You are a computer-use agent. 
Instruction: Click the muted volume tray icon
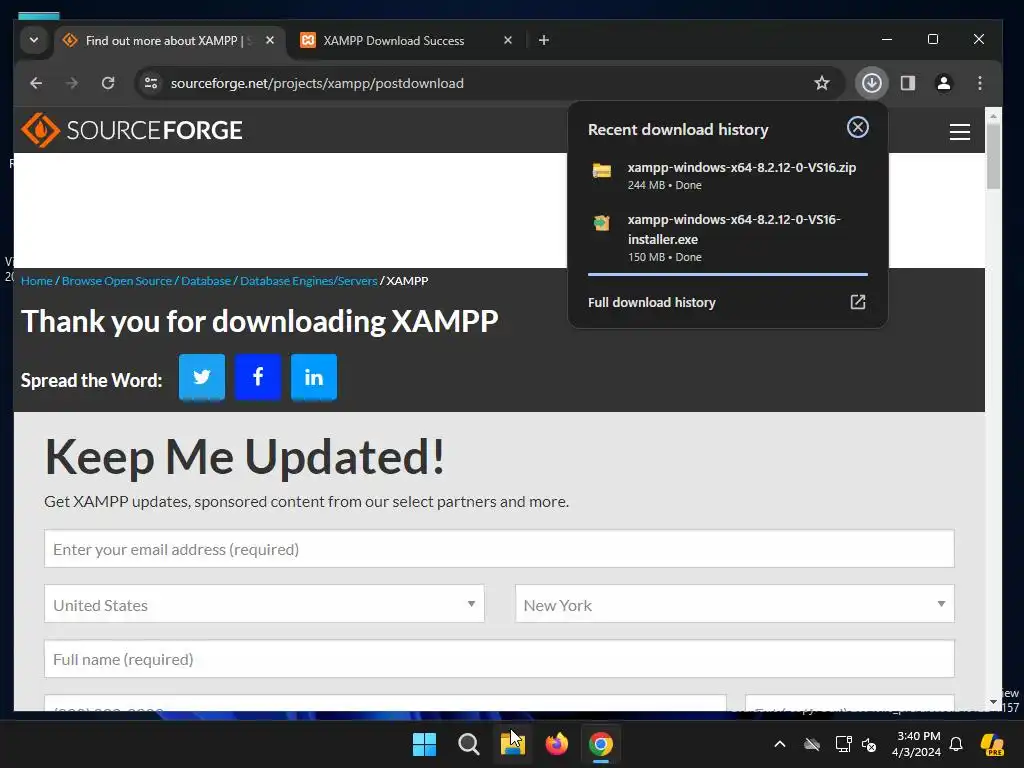click(x=869, y=744)
